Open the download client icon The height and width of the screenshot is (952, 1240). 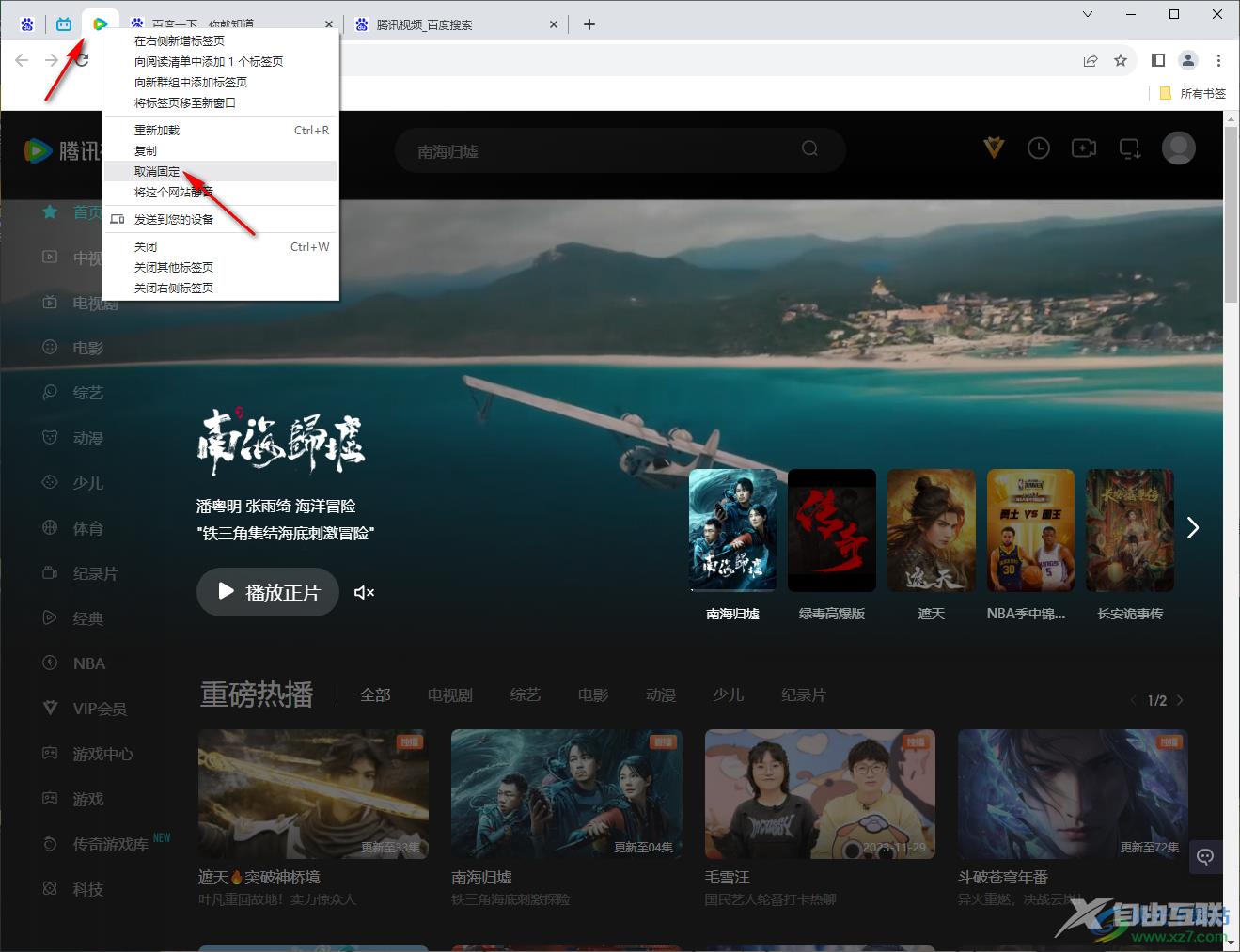click(1129, 148)
